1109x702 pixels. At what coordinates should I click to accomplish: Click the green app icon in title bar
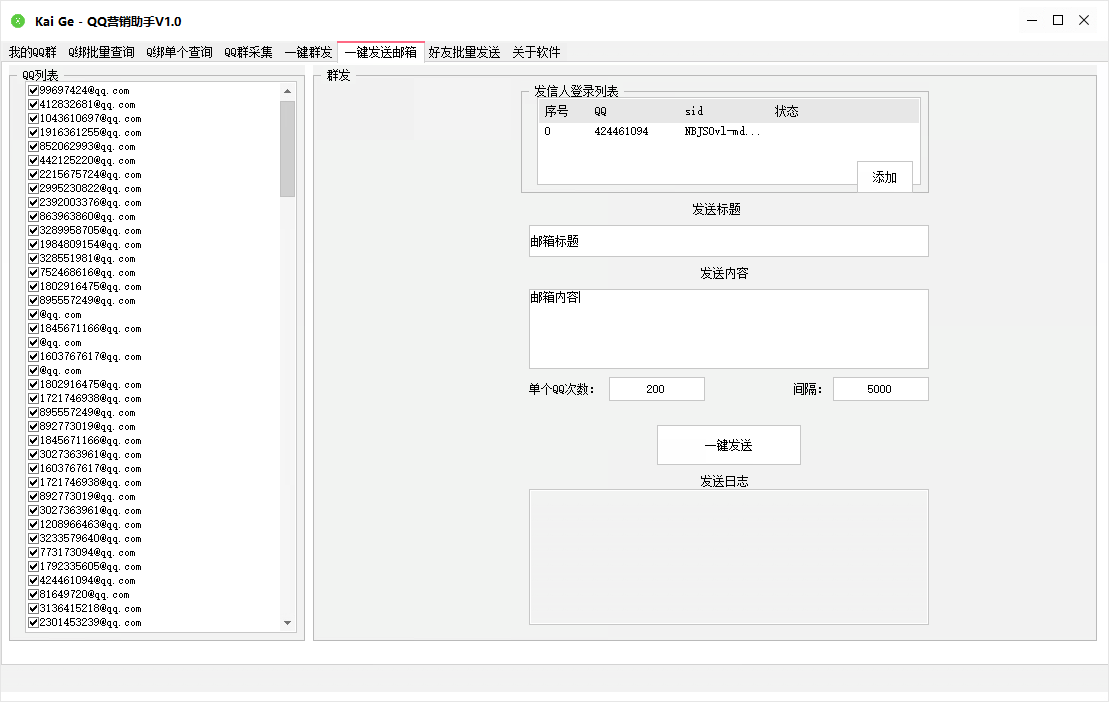[18, 21]
